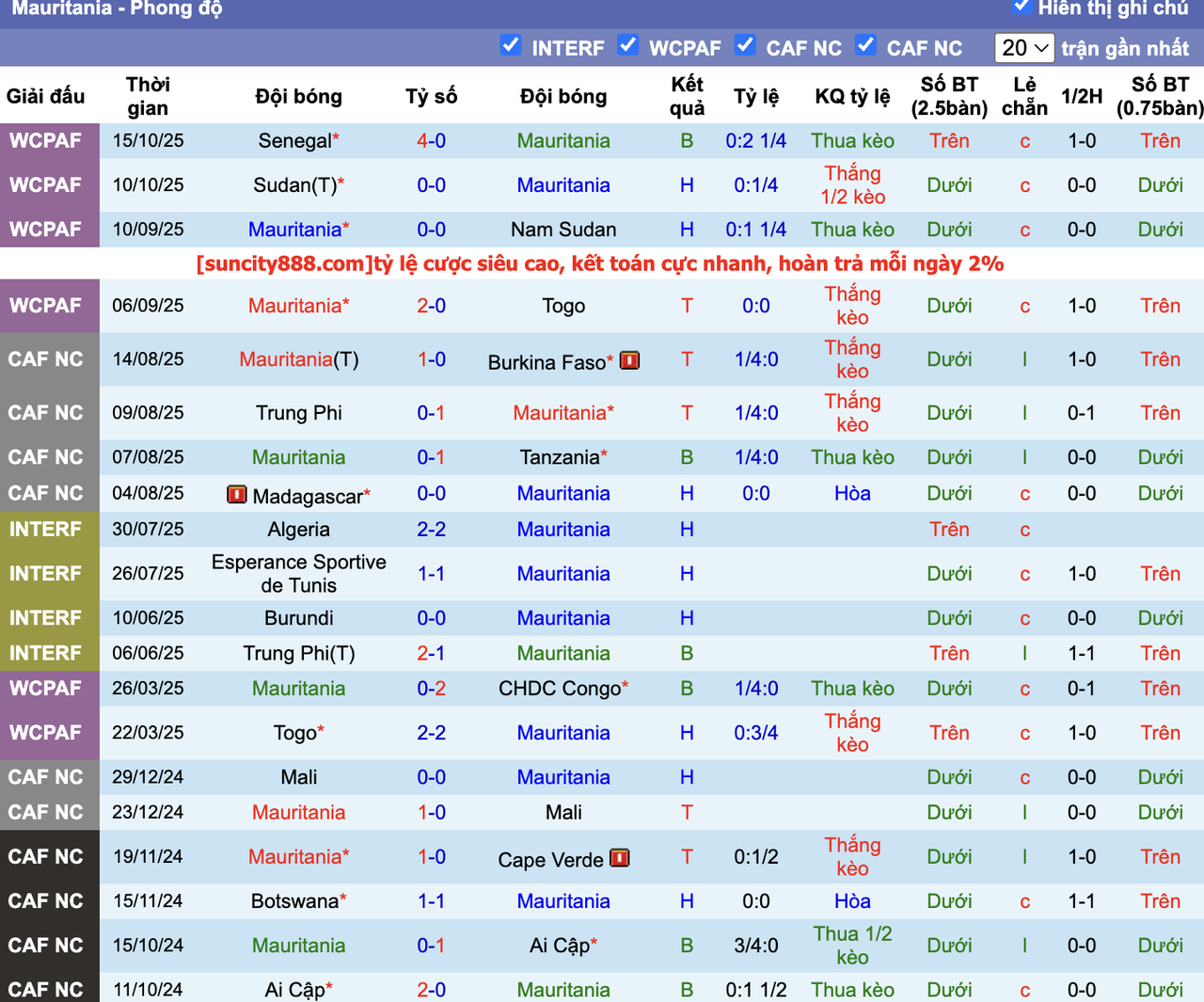Click red card icon beside Madagascar
The image size is (1204, 1002).
[x=237, y=494]
